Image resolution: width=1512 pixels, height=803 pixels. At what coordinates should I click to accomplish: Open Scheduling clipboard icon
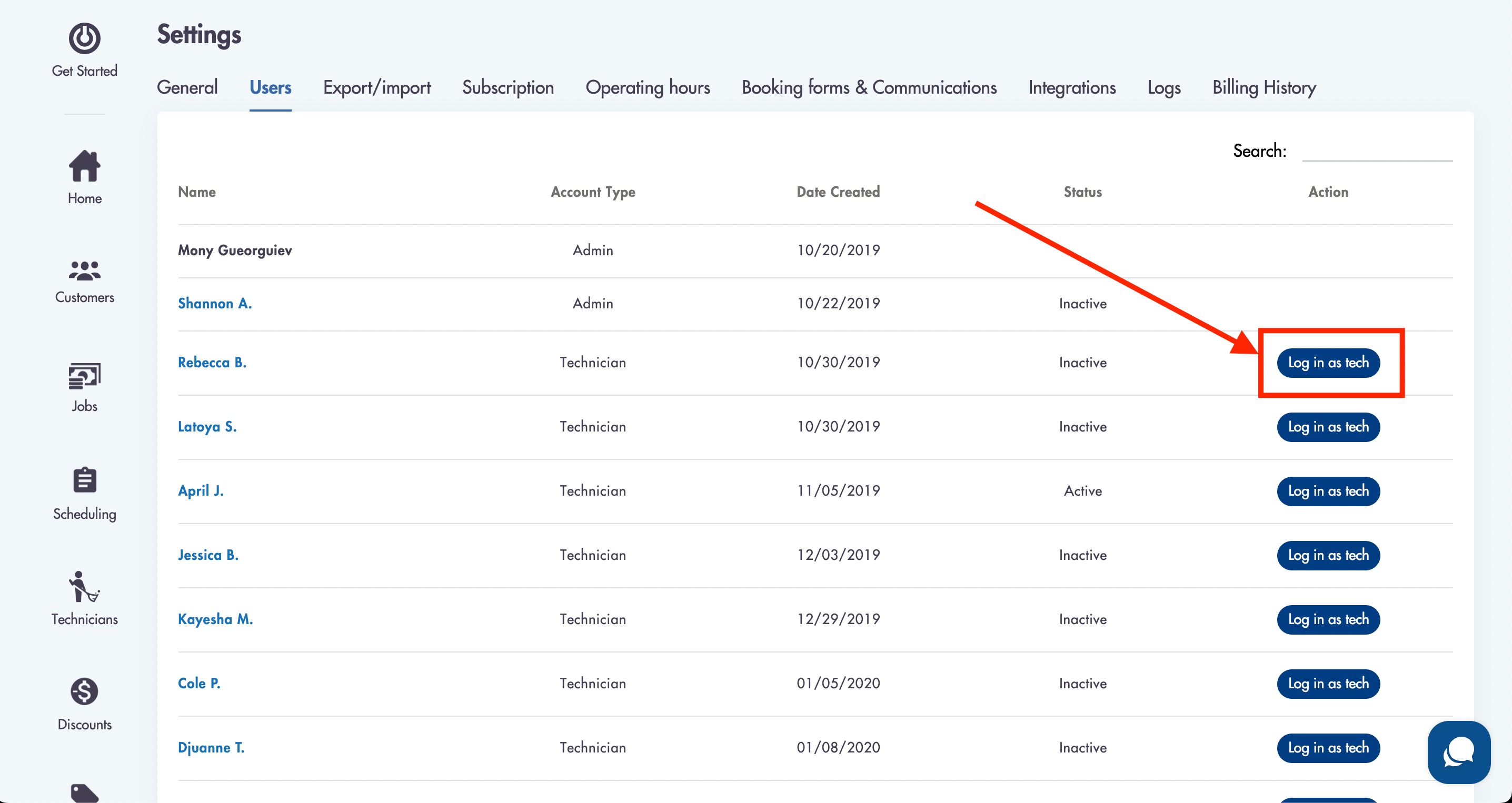coord(85,480)
